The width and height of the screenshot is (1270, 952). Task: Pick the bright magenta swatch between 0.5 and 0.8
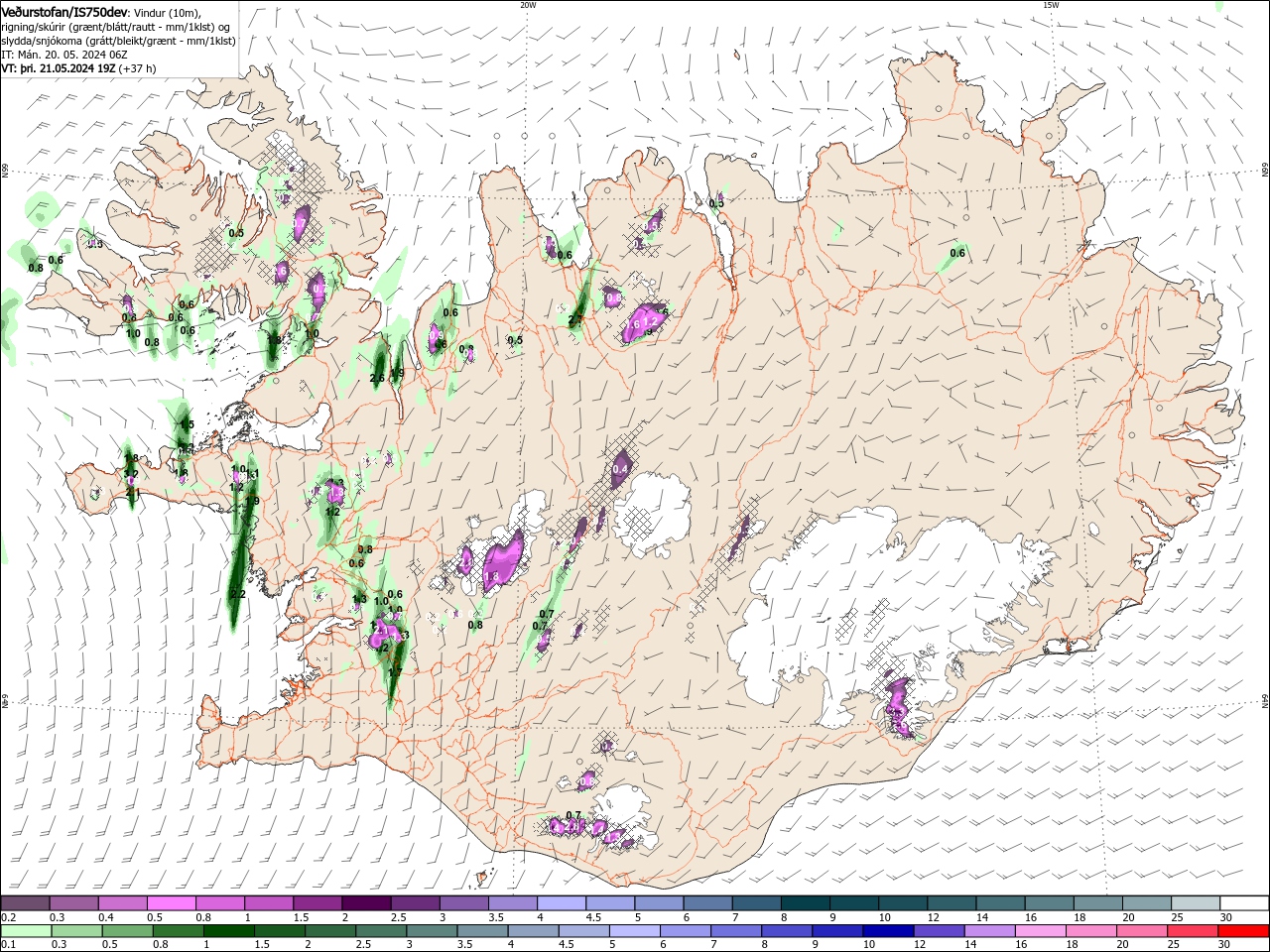click(171, 903)
